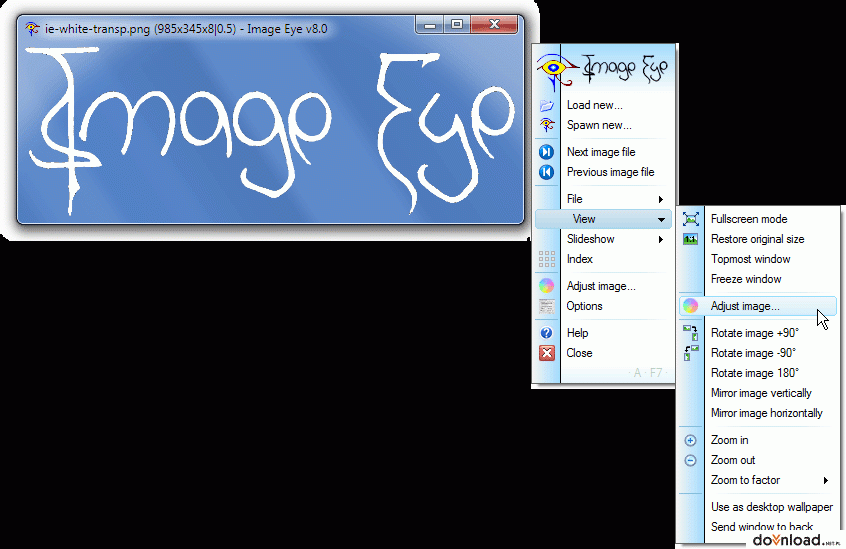Screen dimensions: 846x549
Task: Click the Rotate image -90° icon
Action: 691,353
